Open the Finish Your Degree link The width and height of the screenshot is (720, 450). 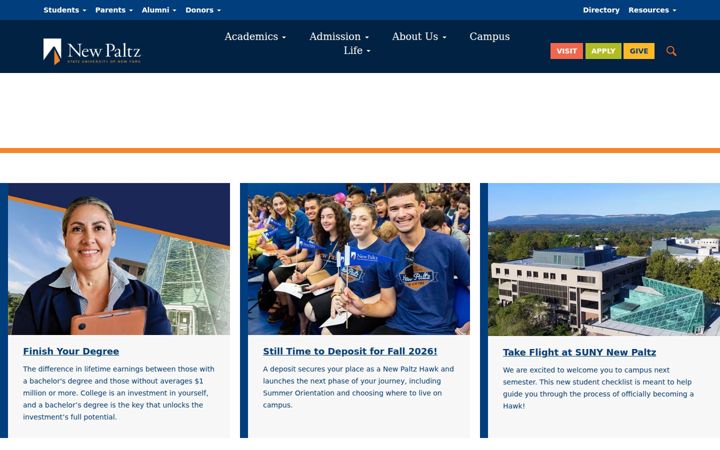pyautogui.click(x=71, y=351)
